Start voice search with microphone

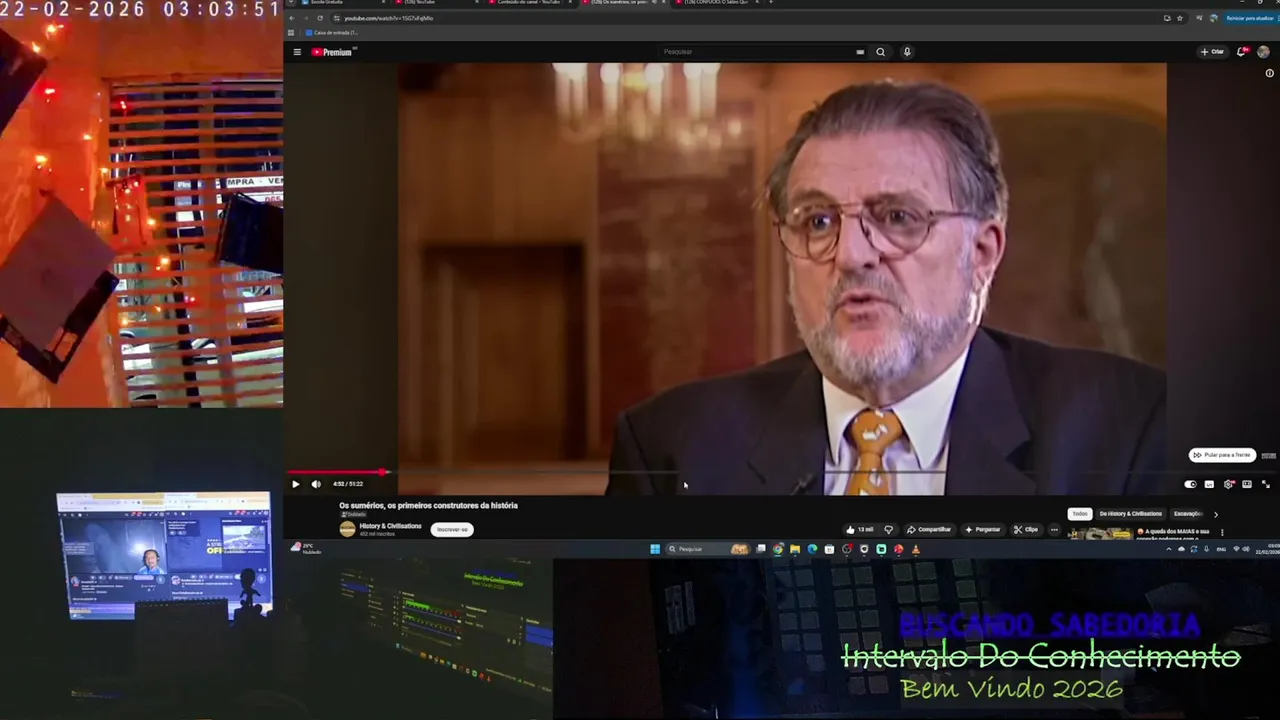coord(907,52)
